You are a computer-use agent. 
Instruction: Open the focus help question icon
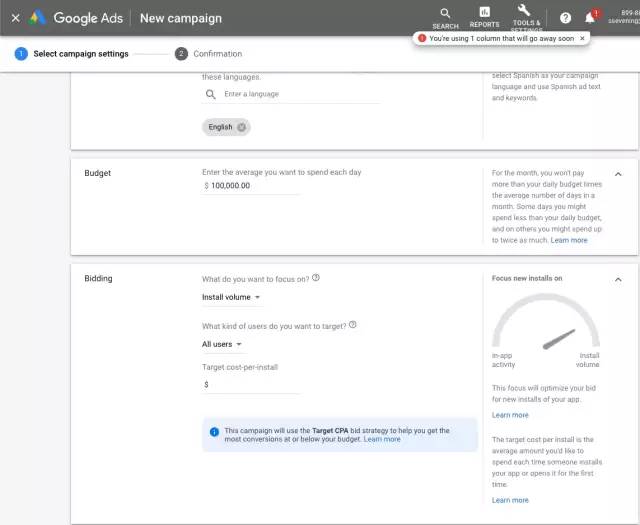(x=316, y=278)
